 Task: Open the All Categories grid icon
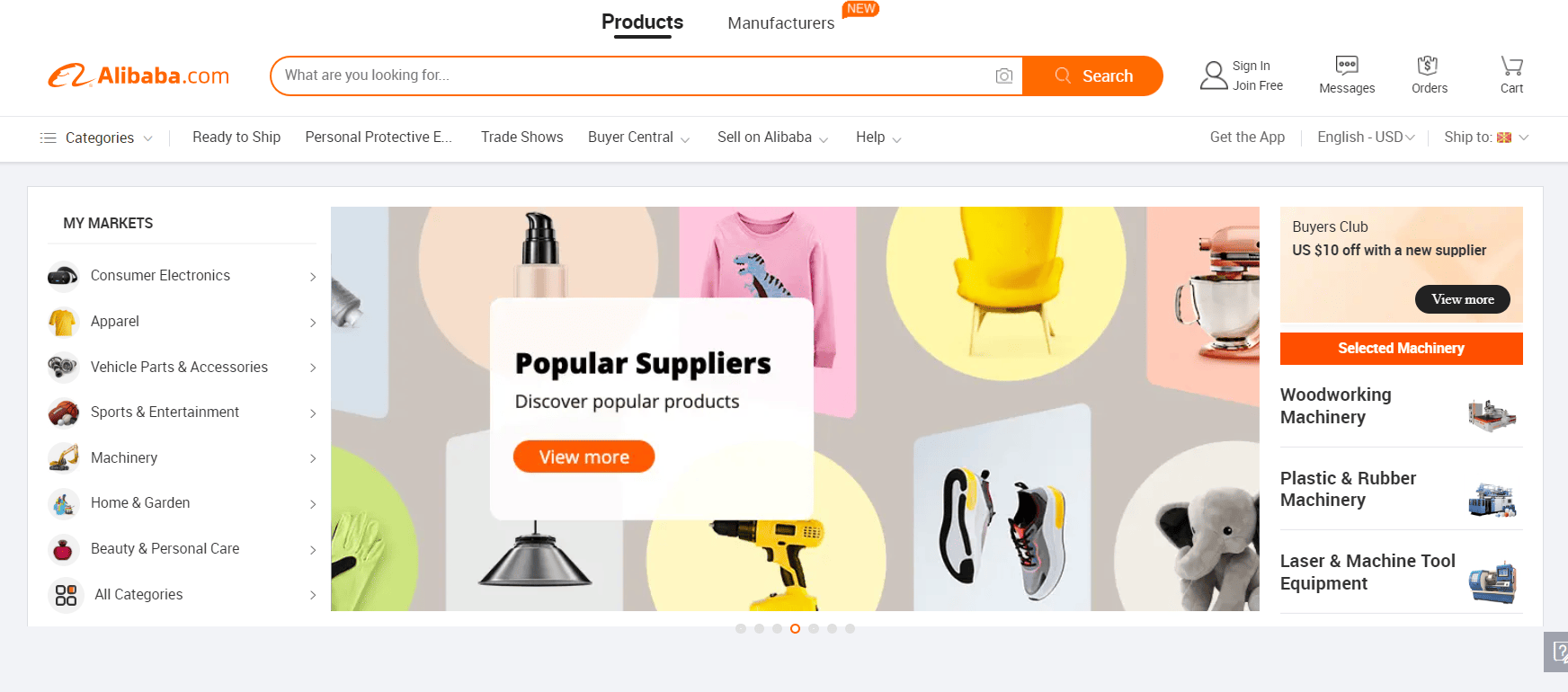(x=66, y=595)
